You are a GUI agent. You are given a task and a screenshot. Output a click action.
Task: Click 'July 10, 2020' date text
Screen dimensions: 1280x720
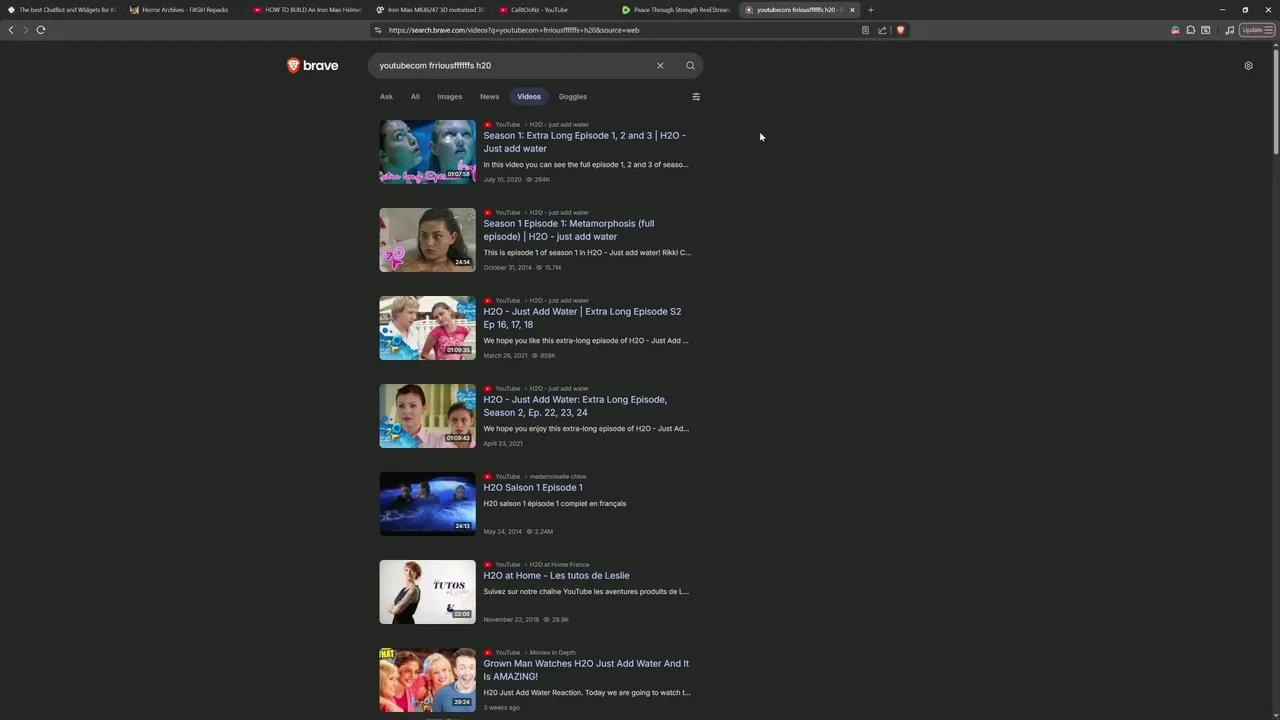(502, 180)
